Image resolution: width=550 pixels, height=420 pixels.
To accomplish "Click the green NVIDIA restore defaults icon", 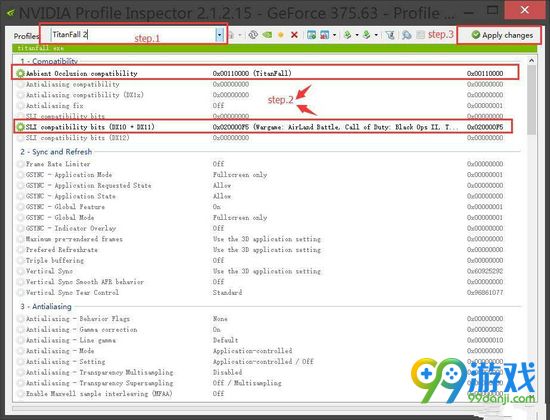I will [267, 35].
